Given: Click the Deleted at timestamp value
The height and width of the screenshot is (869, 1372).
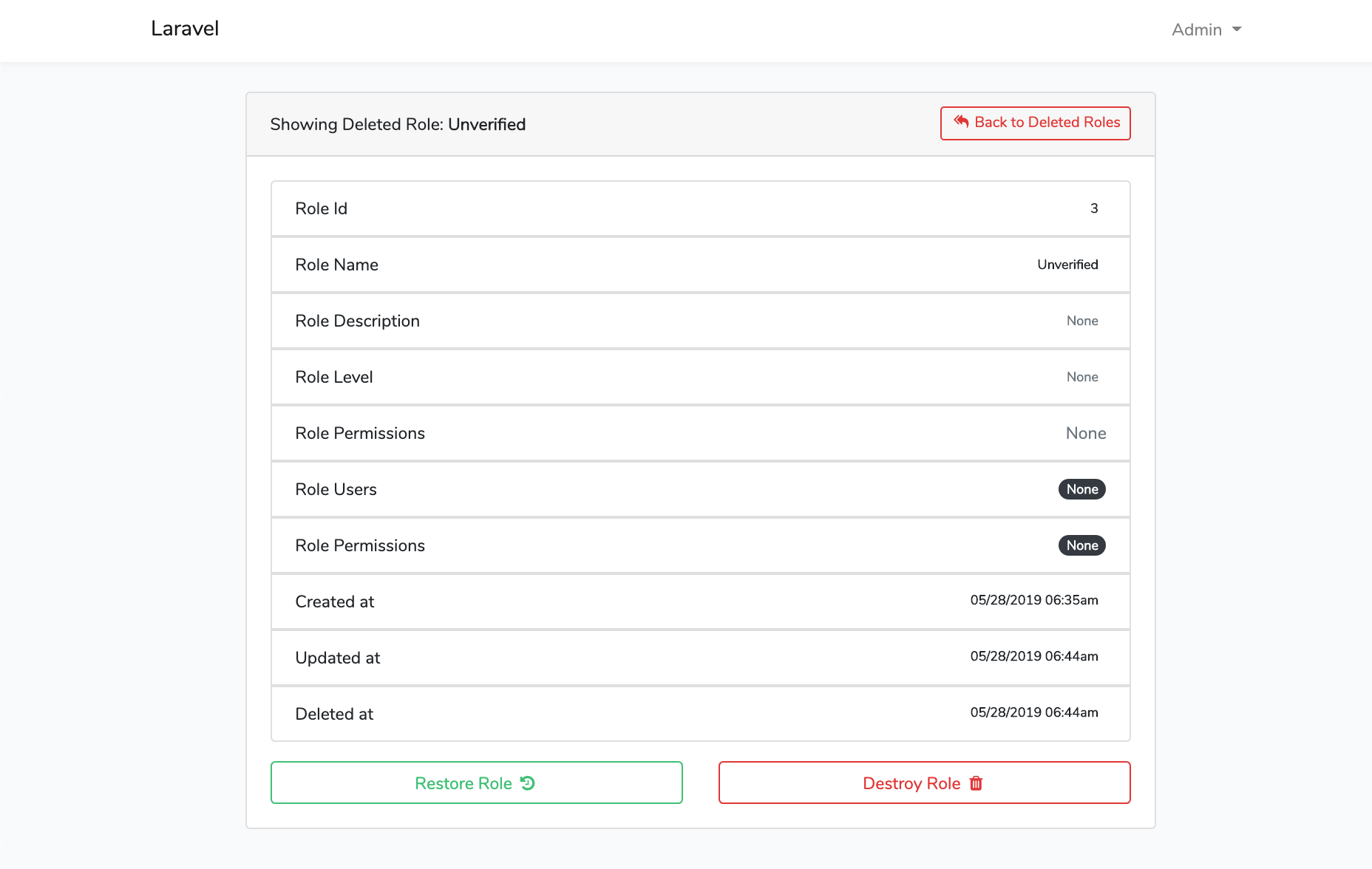Looking at the screenshot, I should [1033, 712].
